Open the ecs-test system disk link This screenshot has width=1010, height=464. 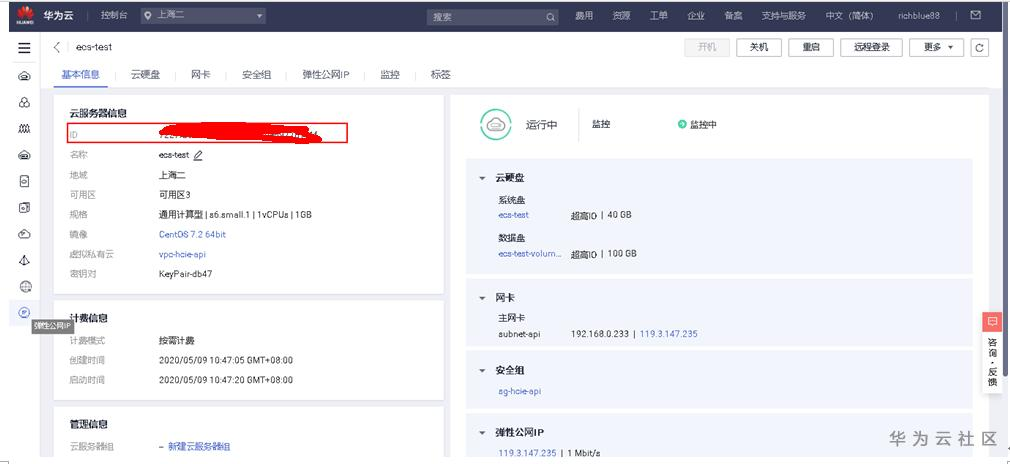[x=513, y=215]
